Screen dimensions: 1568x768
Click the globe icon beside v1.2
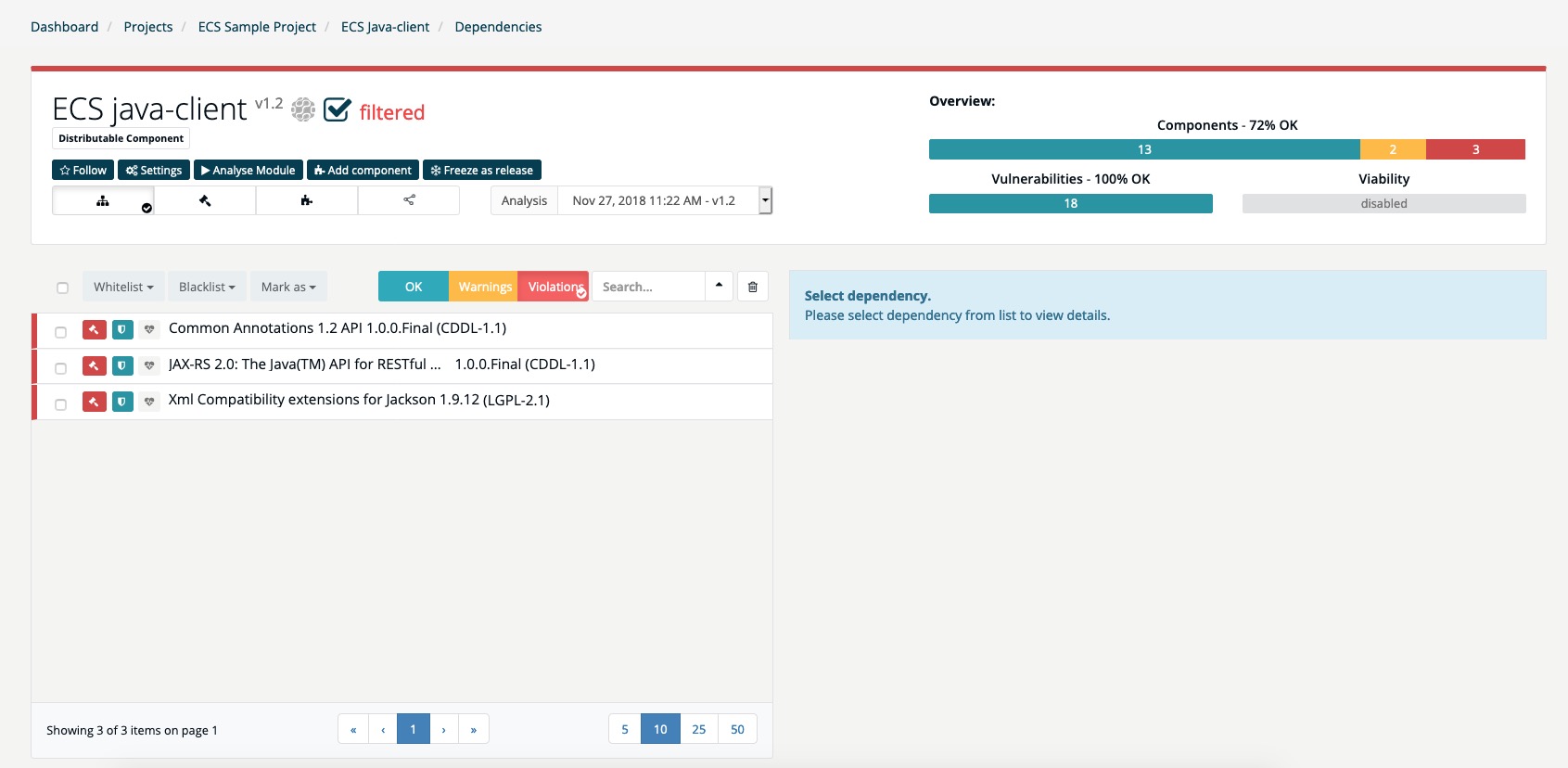pyautogui.click(x=303, y=109)
